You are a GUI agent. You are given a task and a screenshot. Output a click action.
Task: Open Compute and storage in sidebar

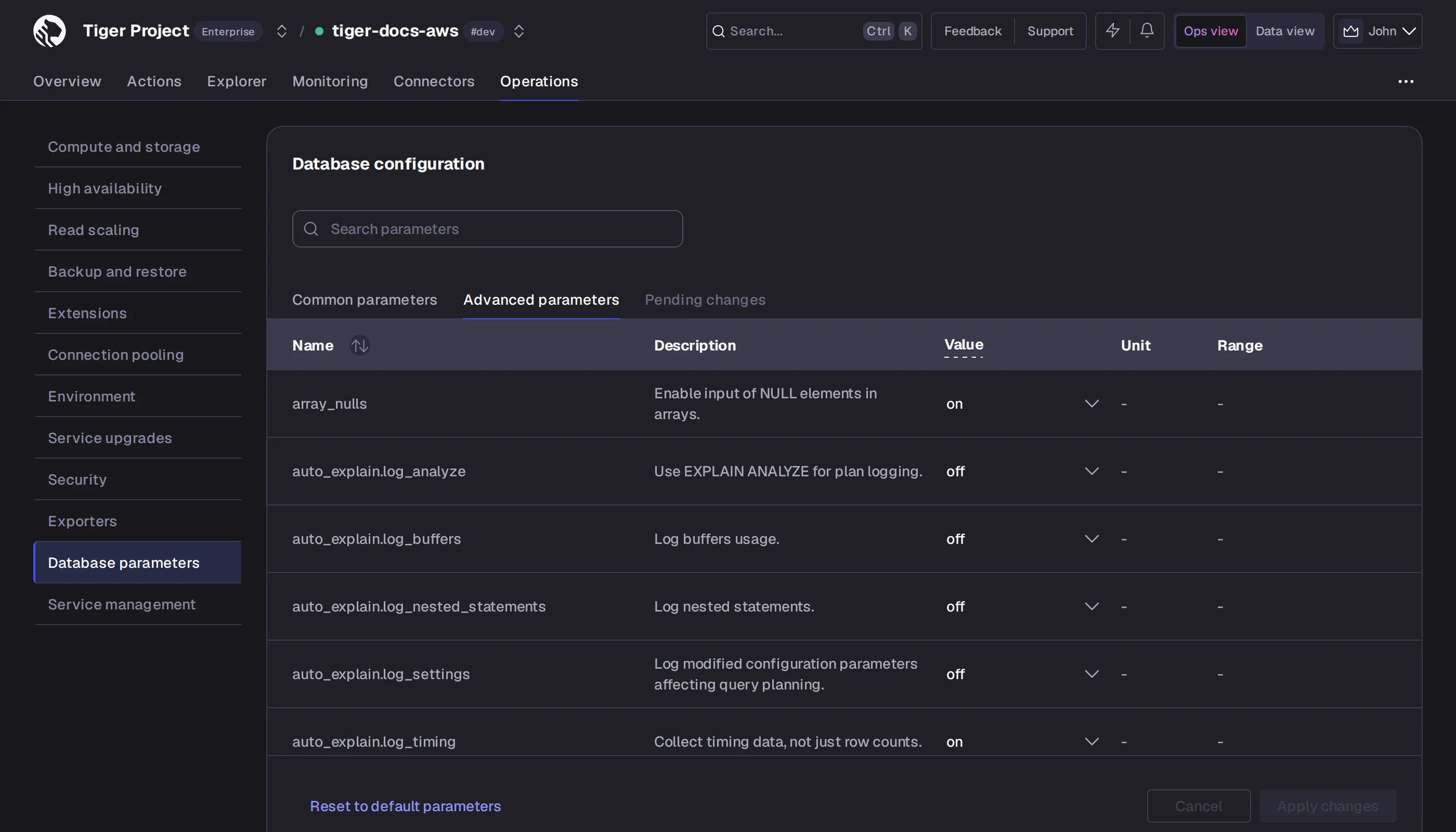click(138, 147)
